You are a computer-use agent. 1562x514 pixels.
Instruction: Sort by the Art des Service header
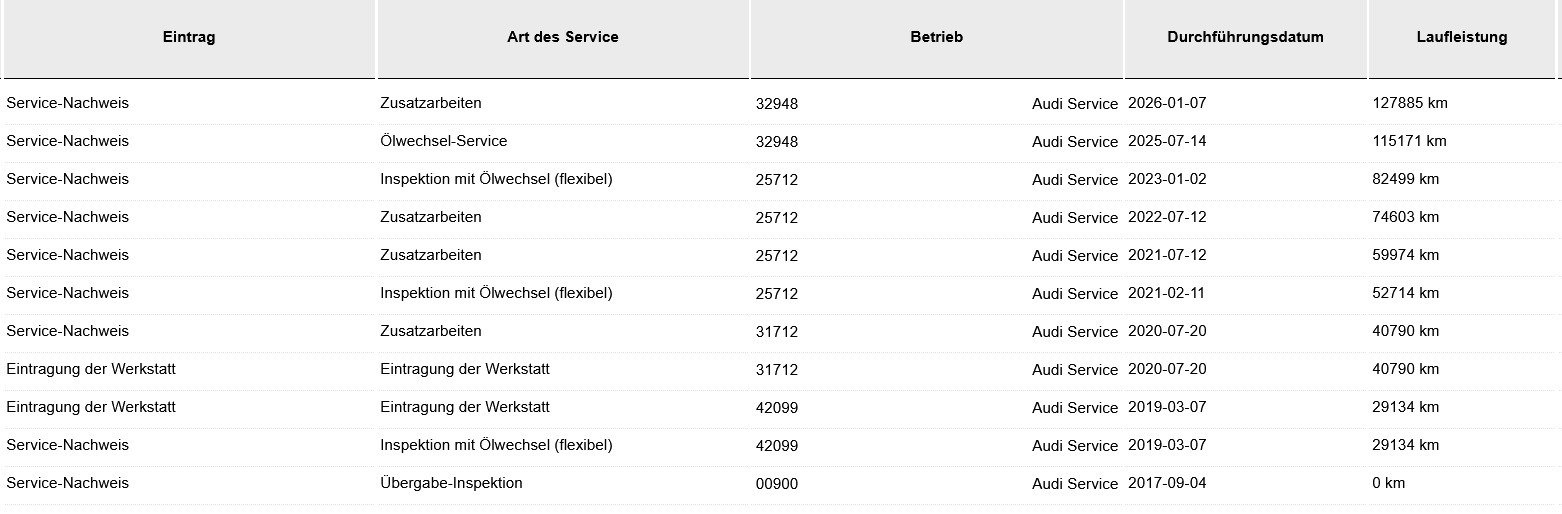pyautogui.click(x=562, y=37)
